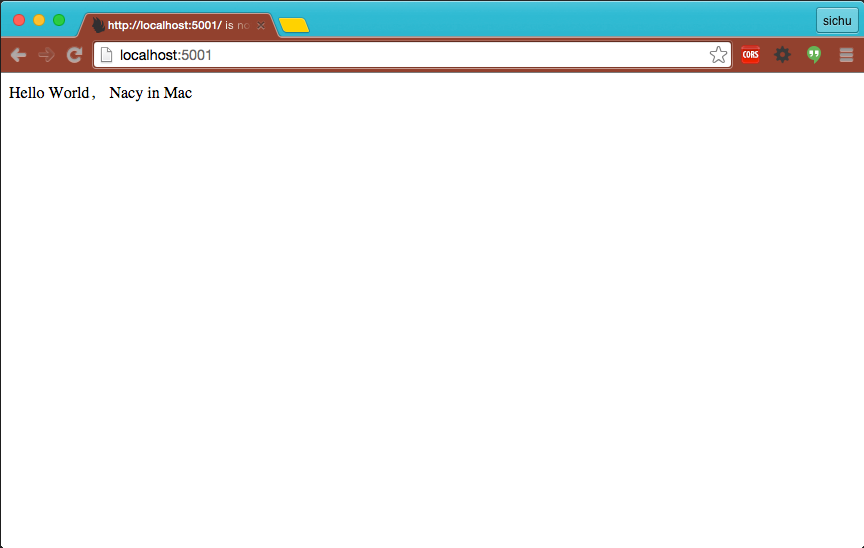Image resolution: width=864 pixels, height=548 pixels.
Task: Click the page info icon in the address bar
Action: [106, 55]
